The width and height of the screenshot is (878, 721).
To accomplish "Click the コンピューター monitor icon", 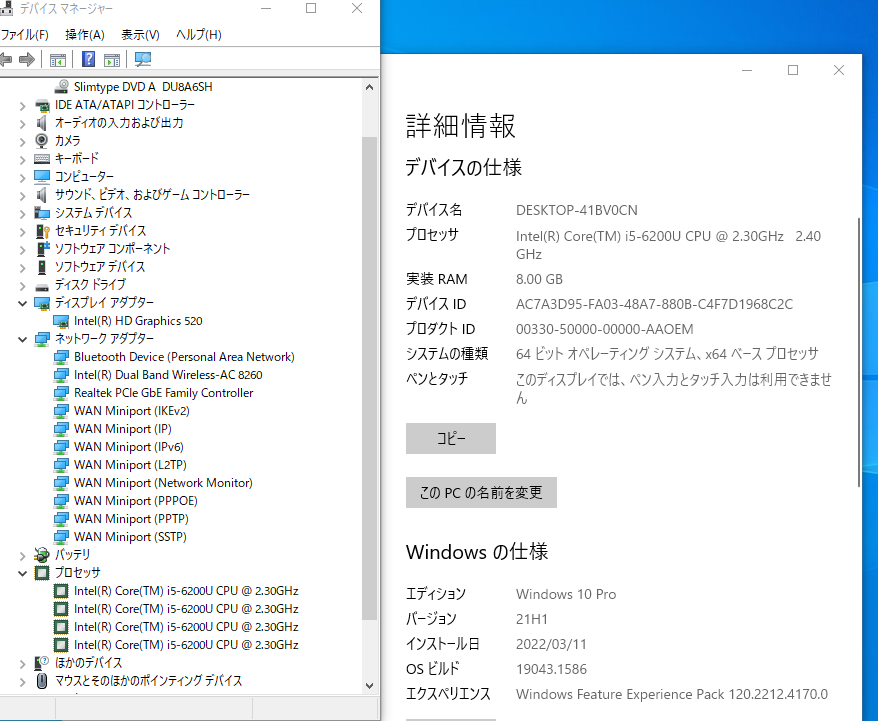I will tap(42, 177).
